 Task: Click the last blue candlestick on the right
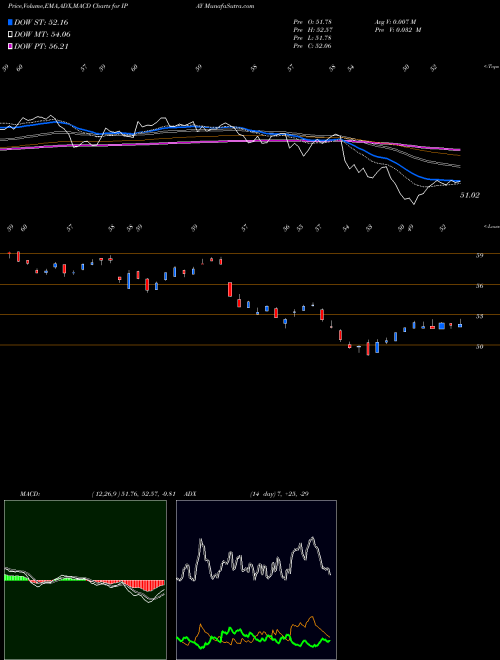pyautogui.click(x=460, y=324)
